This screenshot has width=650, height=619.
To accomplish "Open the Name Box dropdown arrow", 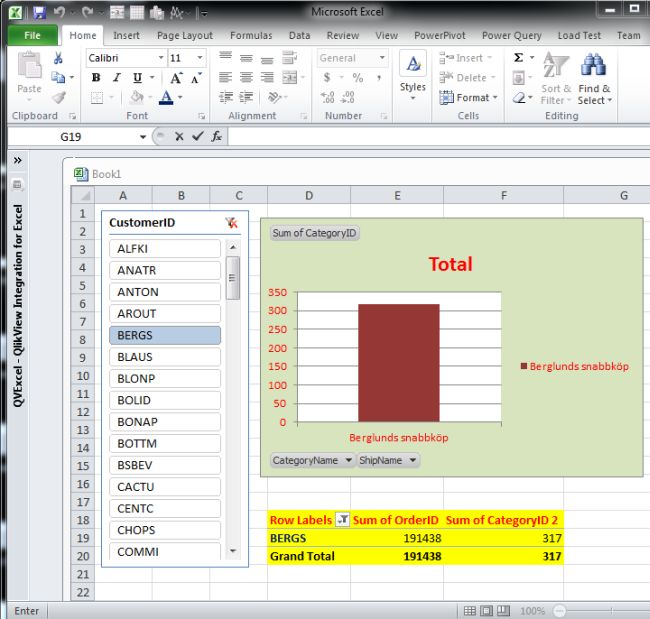I will point(143,137).
